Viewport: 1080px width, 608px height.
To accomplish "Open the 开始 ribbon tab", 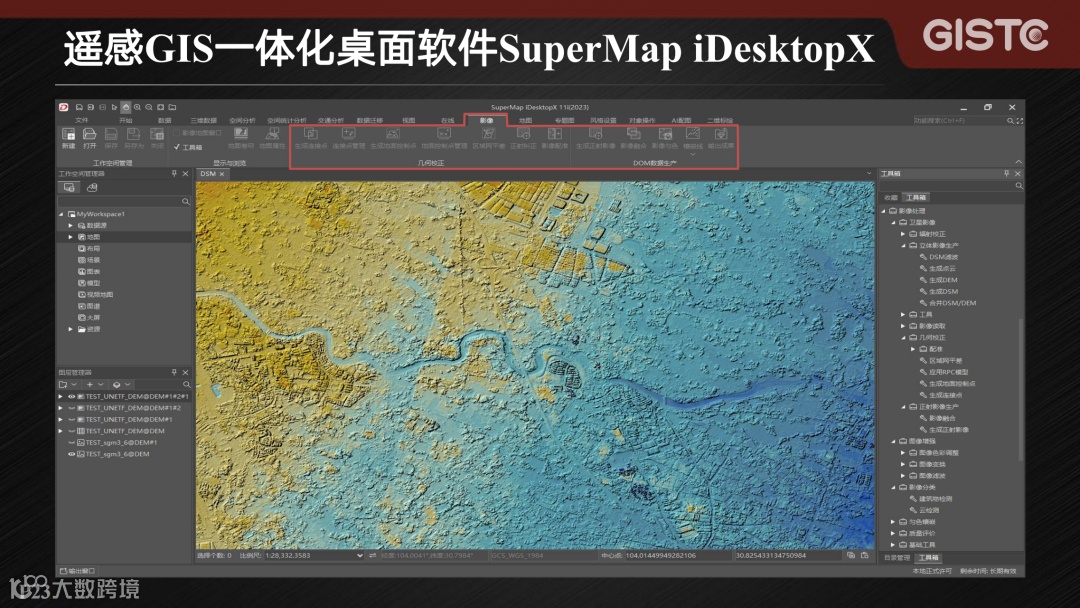I will coord(125,120).
